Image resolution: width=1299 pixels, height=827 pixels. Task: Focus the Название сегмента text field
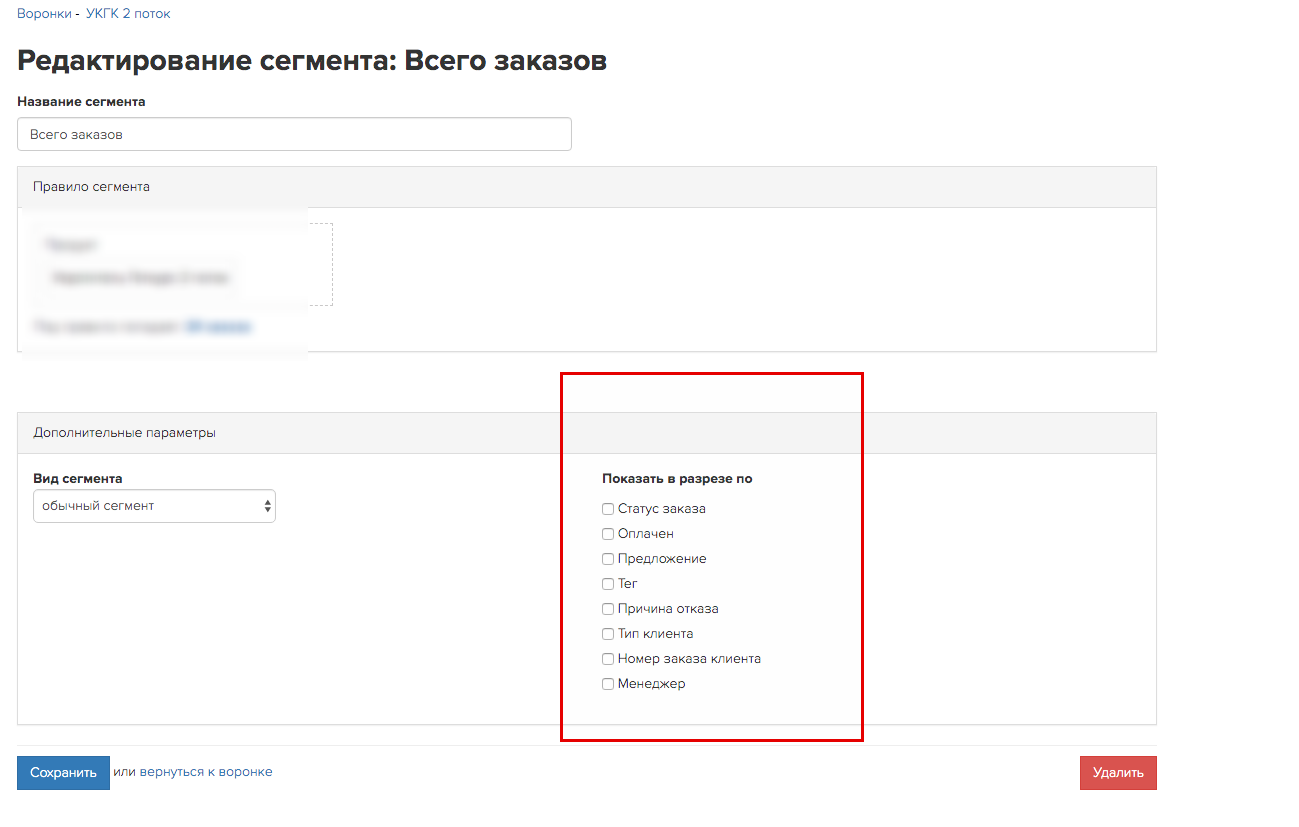pyautogui.click(x=294, y=134)
